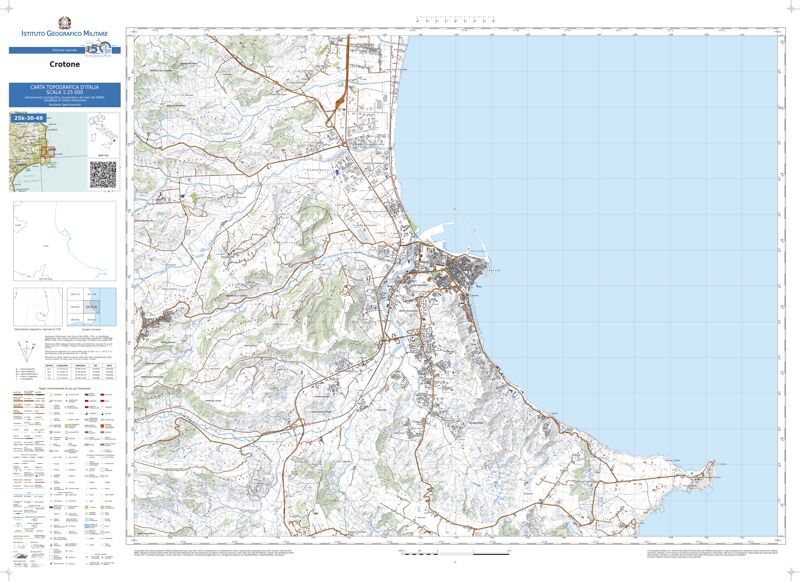Image resolution: width=800 pixels, height=581 pixels.
Task: Select the 25k-30-49 sheet number label
Action: [x=29, y=118]
